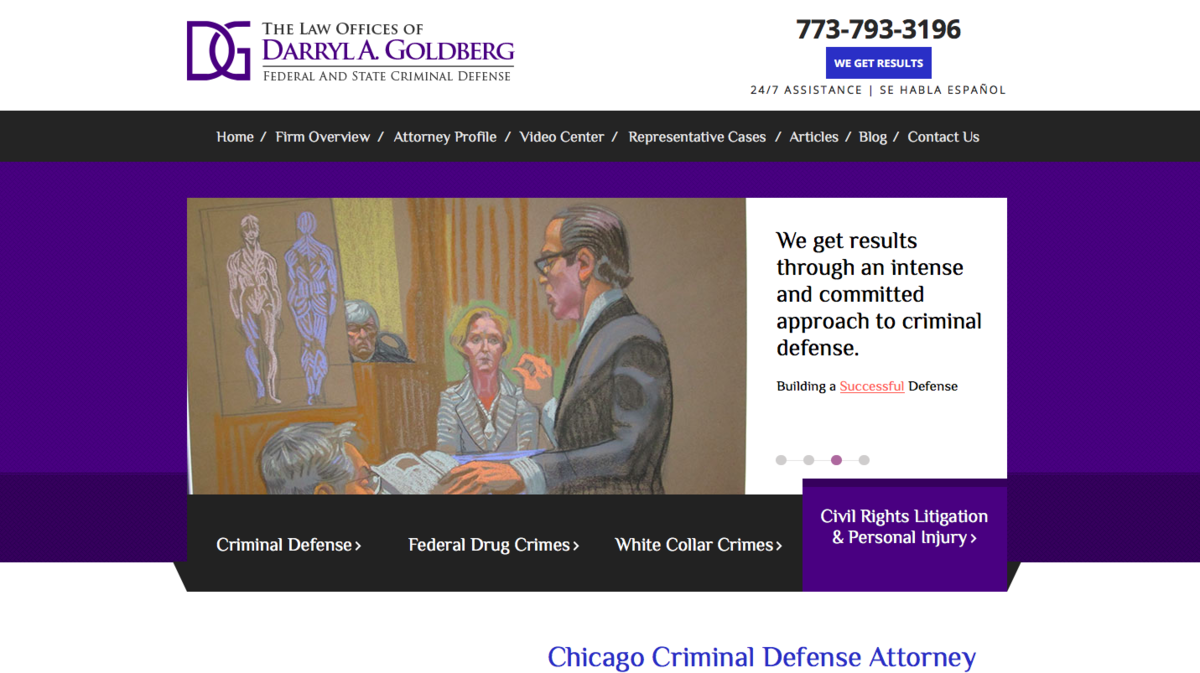The height and width of the screenshot is (673, 1200).
Task: Select the active third slider dot
Action: click(x=836, y=460)
